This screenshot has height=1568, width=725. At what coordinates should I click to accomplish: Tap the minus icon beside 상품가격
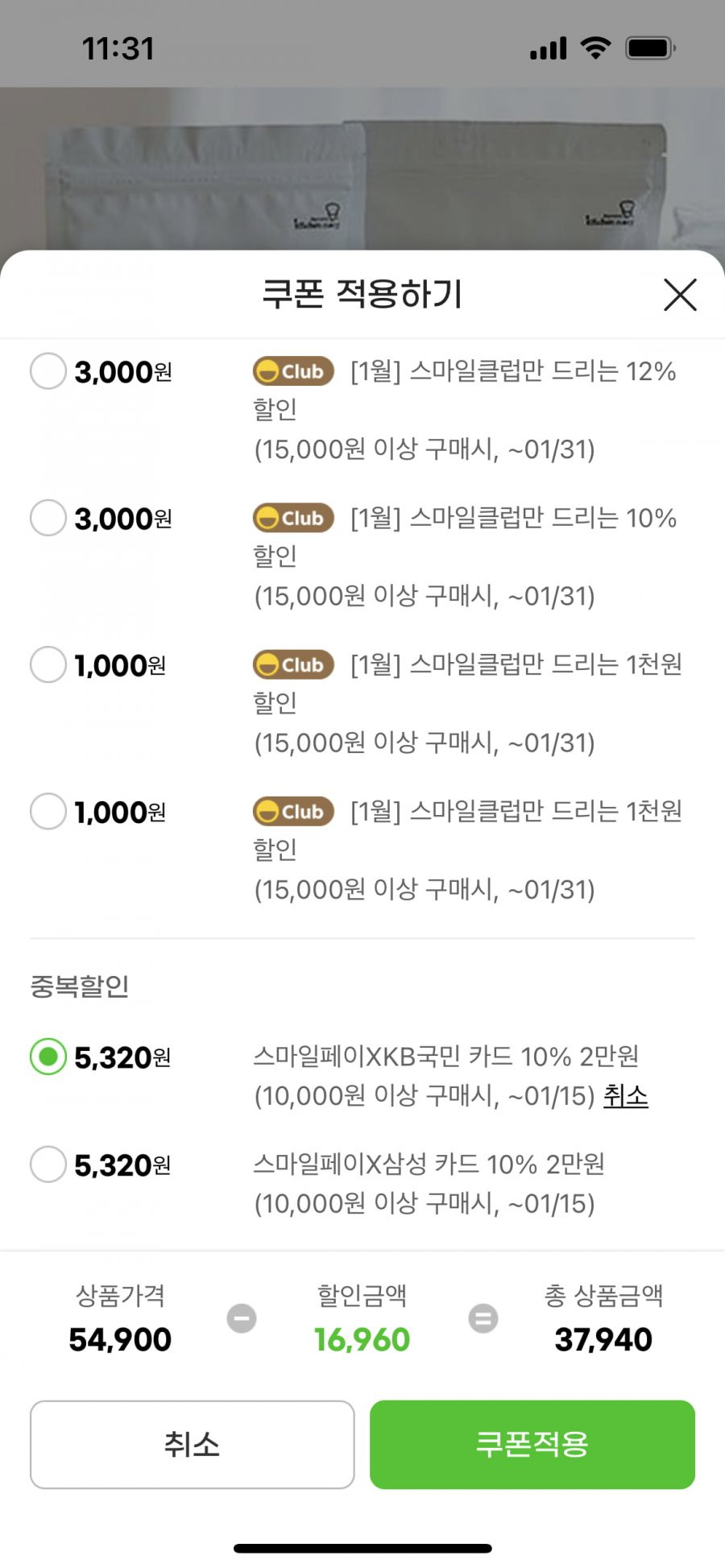click(242, 1318)
